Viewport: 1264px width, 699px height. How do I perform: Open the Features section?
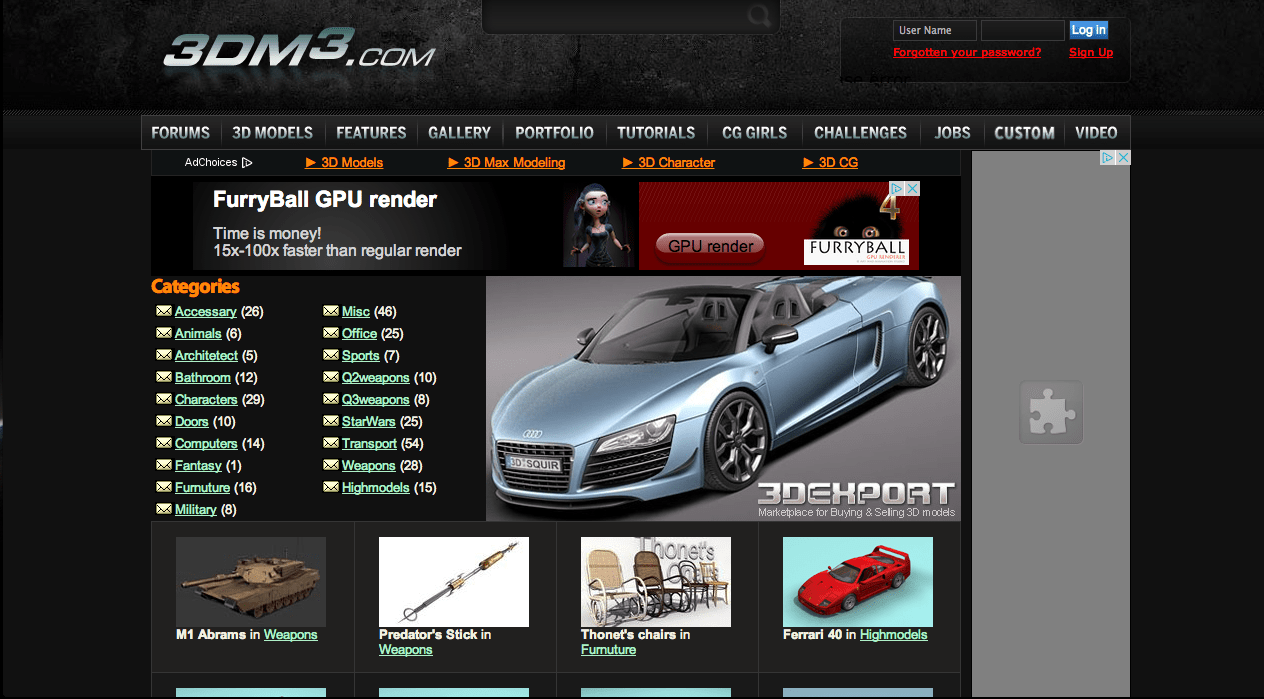[371, 132]
